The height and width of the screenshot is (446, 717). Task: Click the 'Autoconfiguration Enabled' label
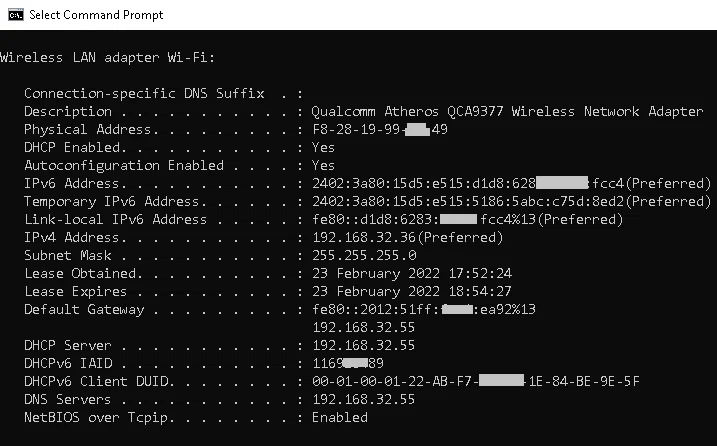click(124, 165)
